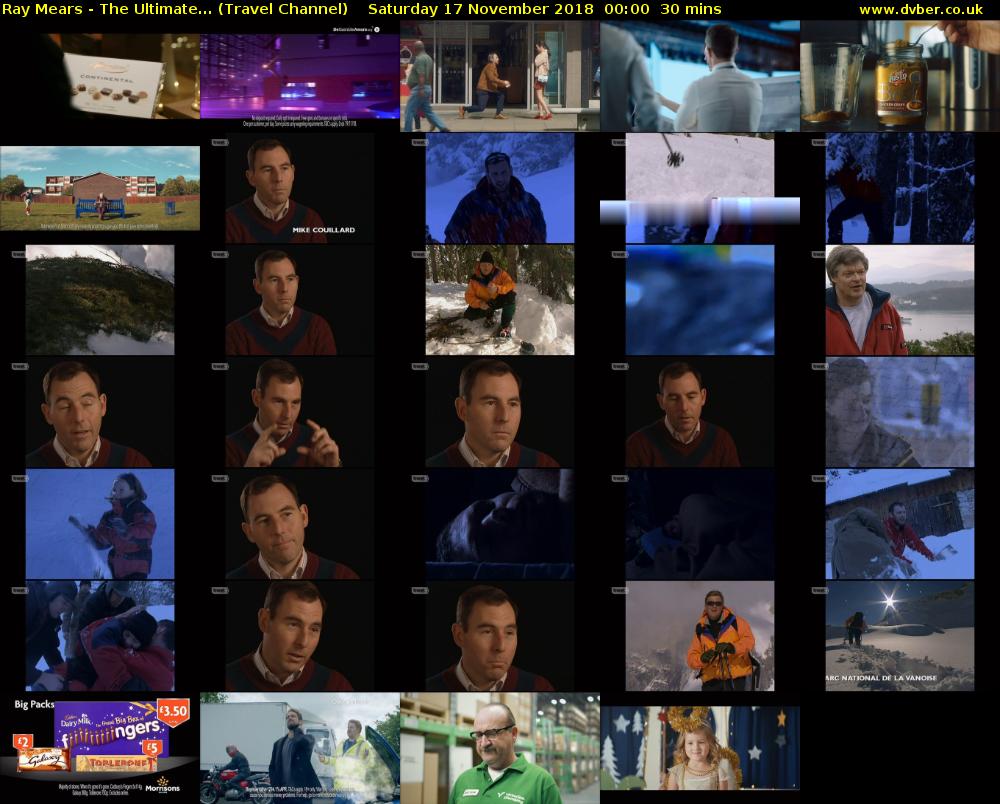Select the motorcycle and truck advert thumbnail
1000x804 pixels.
[300, 748]
